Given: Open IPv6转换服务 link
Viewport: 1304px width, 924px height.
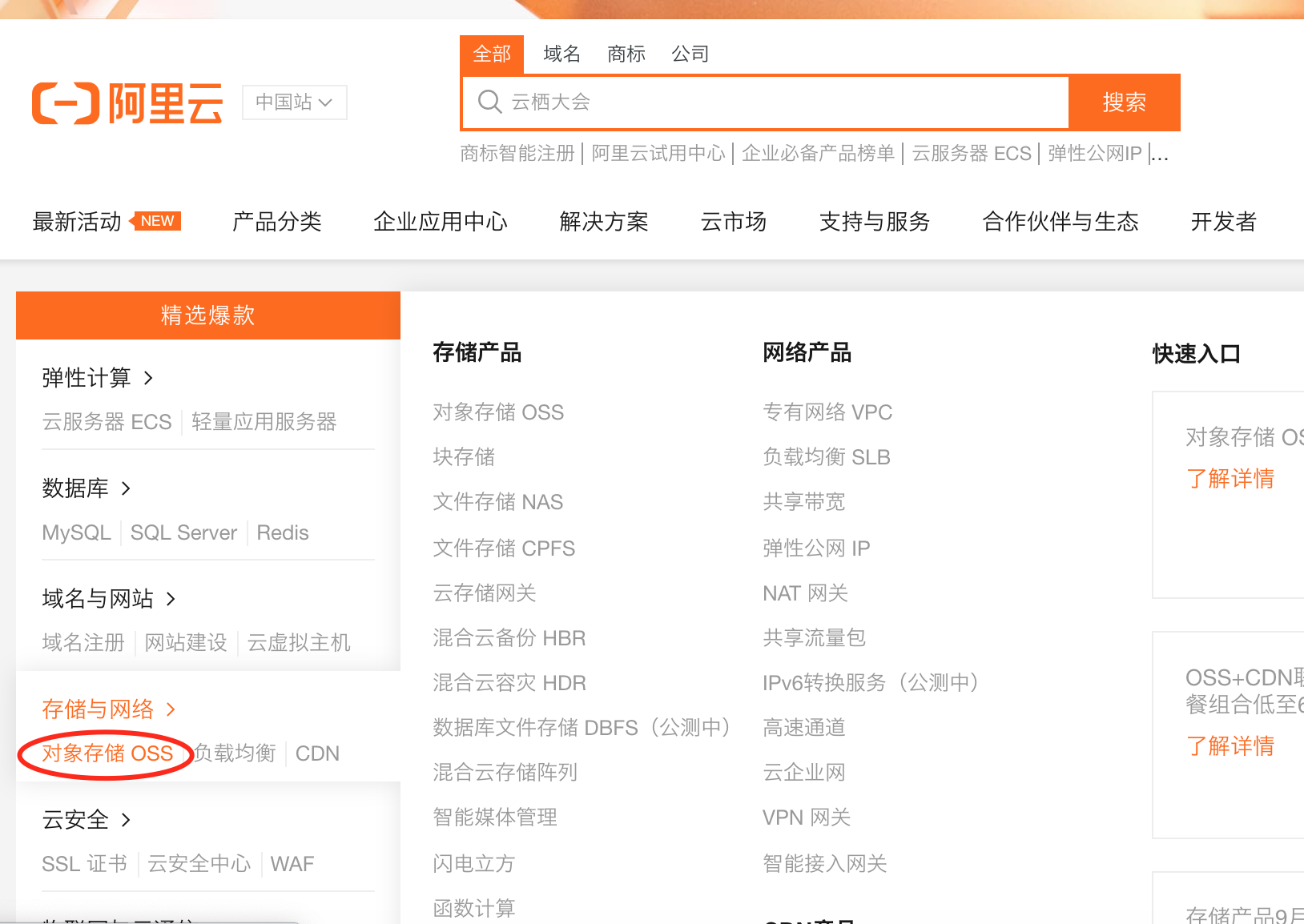Looking at the screenshot, I should pos(871,683).
